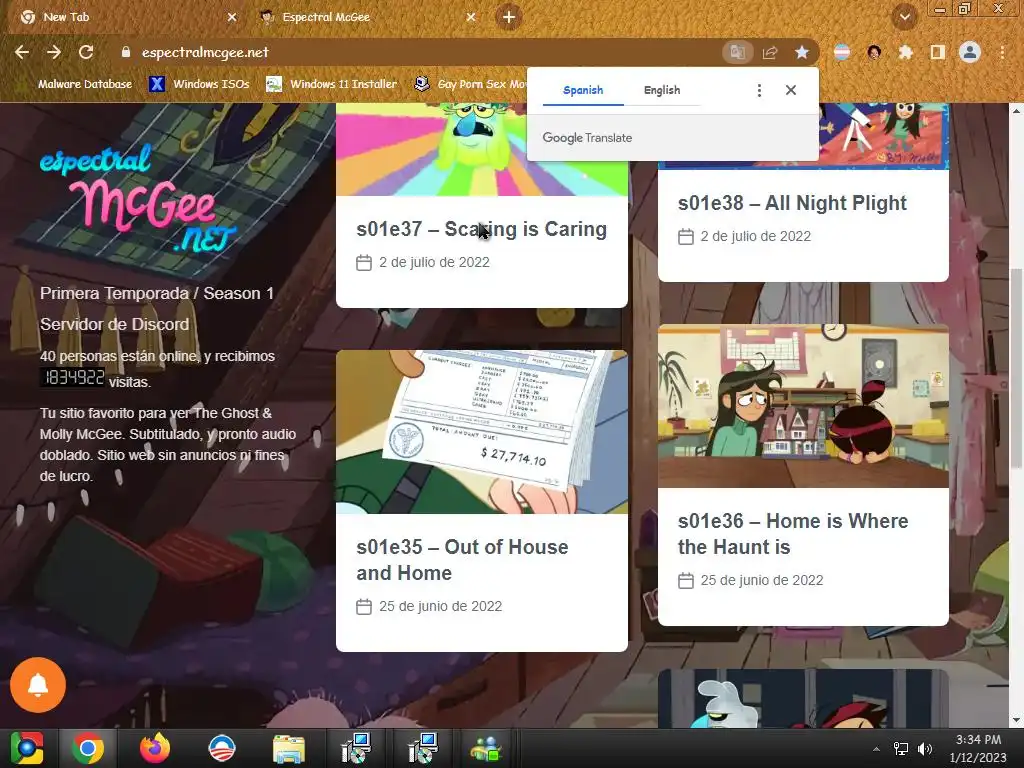Open the Google Translate icon in address bar
1024x768 pixels.
pos(737,52)
